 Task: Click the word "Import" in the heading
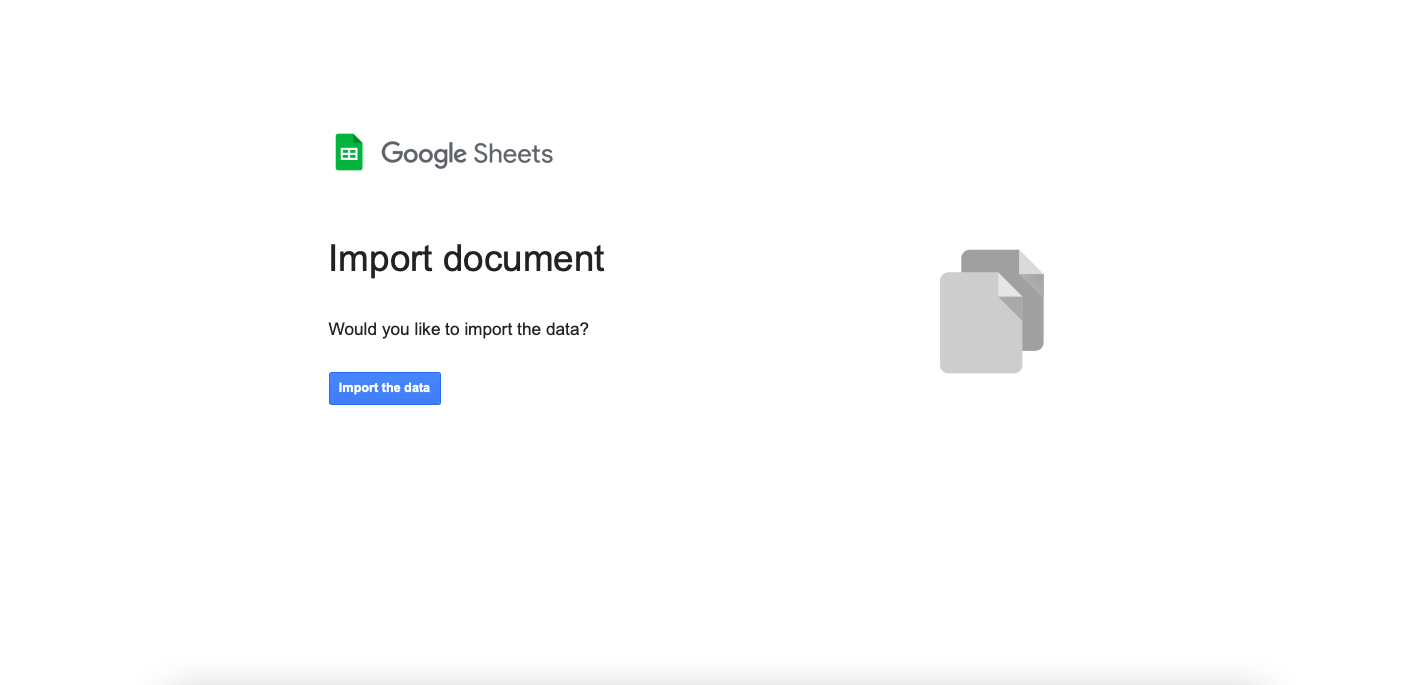[380, 258]
